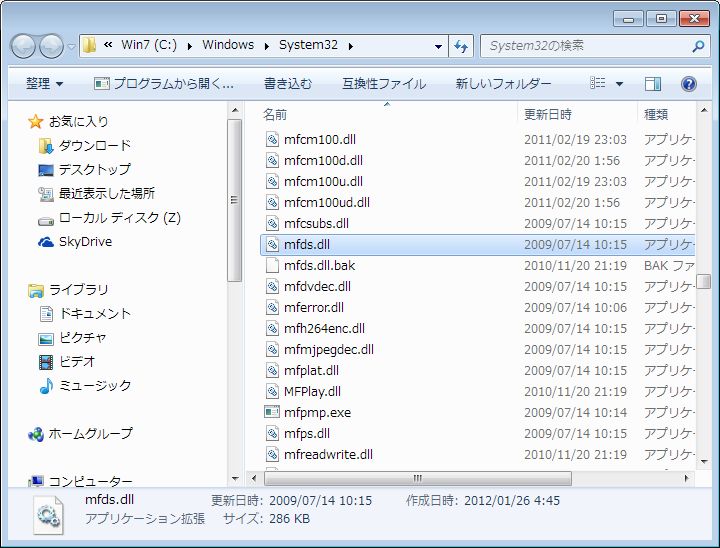Open the 整理 menu

point(44,84)
